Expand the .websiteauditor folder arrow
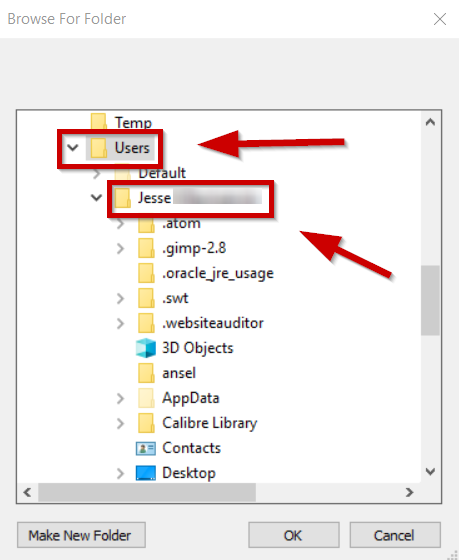Viewport: 459px width, 560px height. click(x=120, y=323)
